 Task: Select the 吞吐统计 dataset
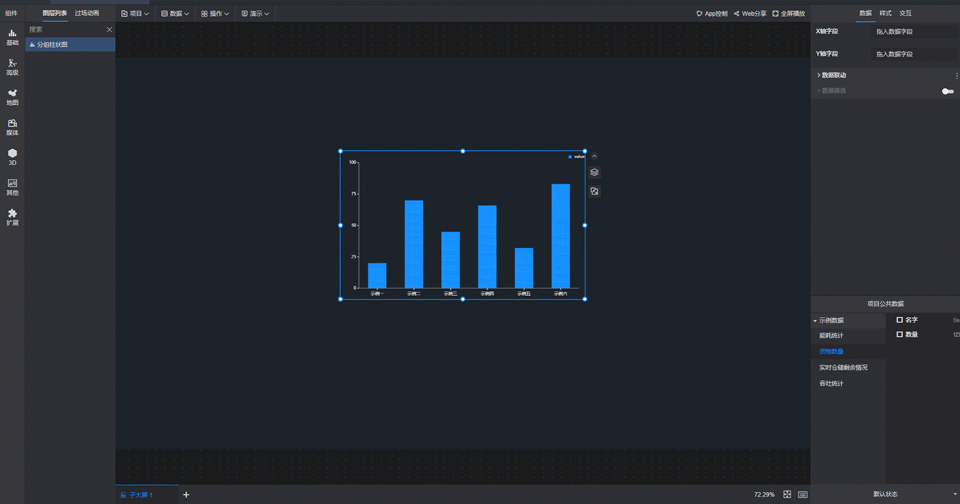(831, 383)
